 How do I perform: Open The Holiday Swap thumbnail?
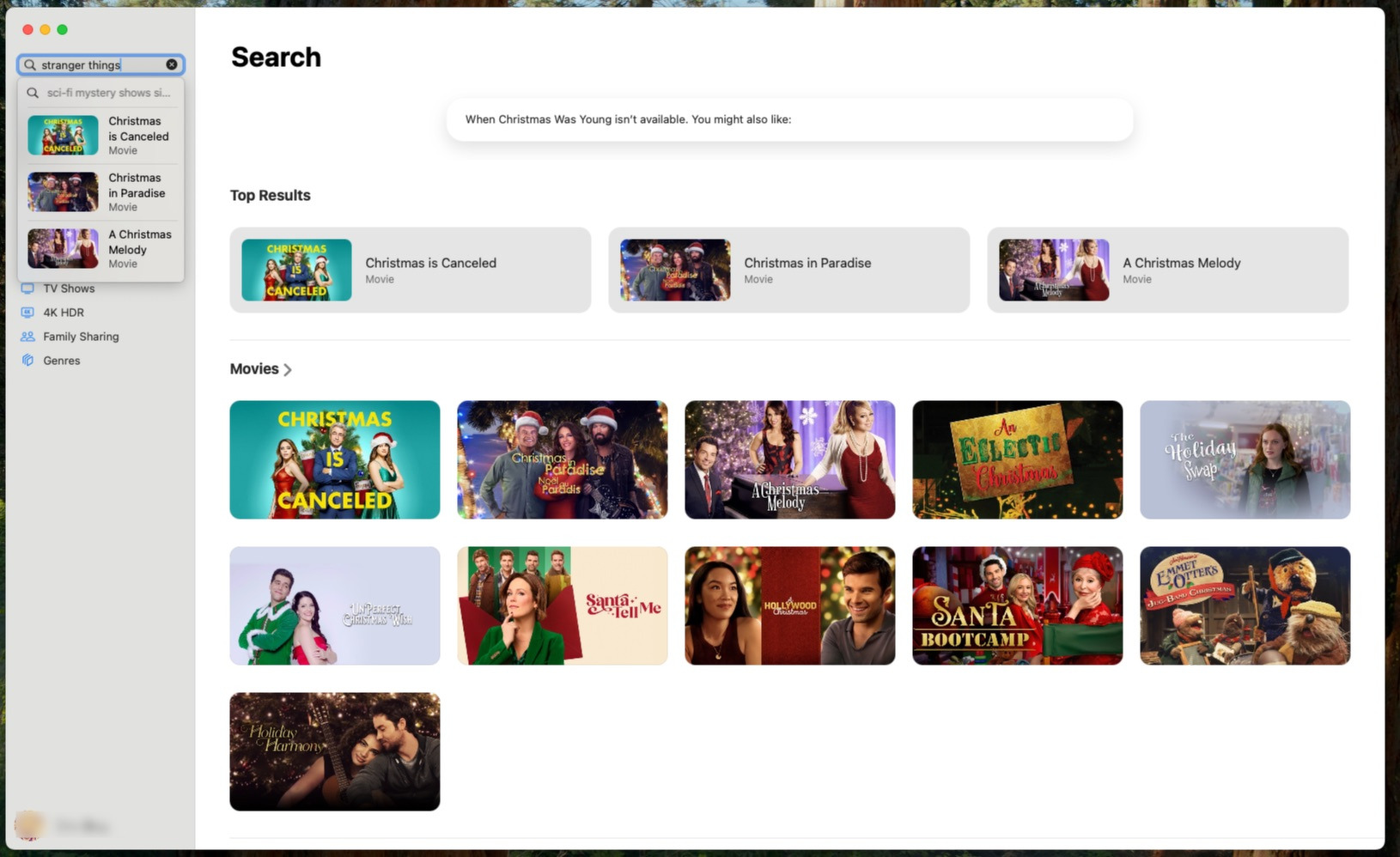[x=1245, y=459]
